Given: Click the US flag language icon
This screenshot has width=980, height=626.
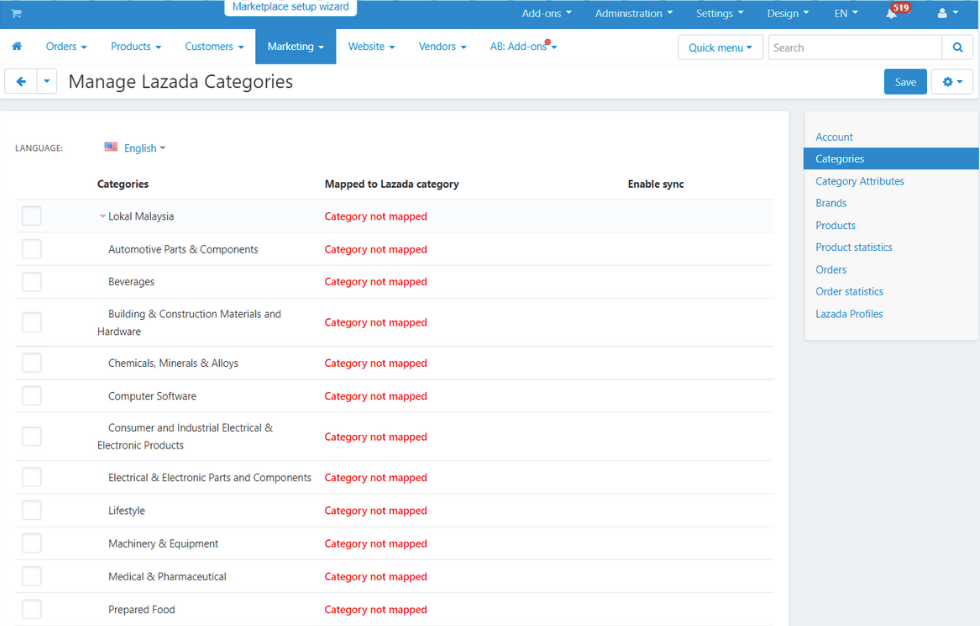Looking at the screenshot, I should click(111, 147).
